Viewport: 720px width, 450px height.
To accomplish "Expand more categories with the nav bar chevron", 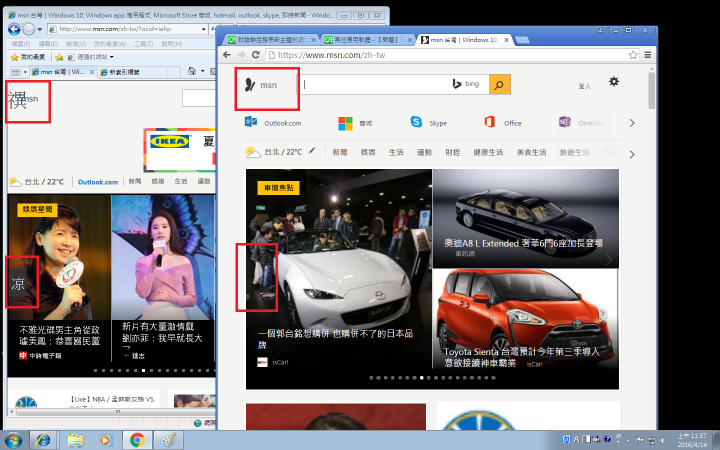I will (632, 154).
